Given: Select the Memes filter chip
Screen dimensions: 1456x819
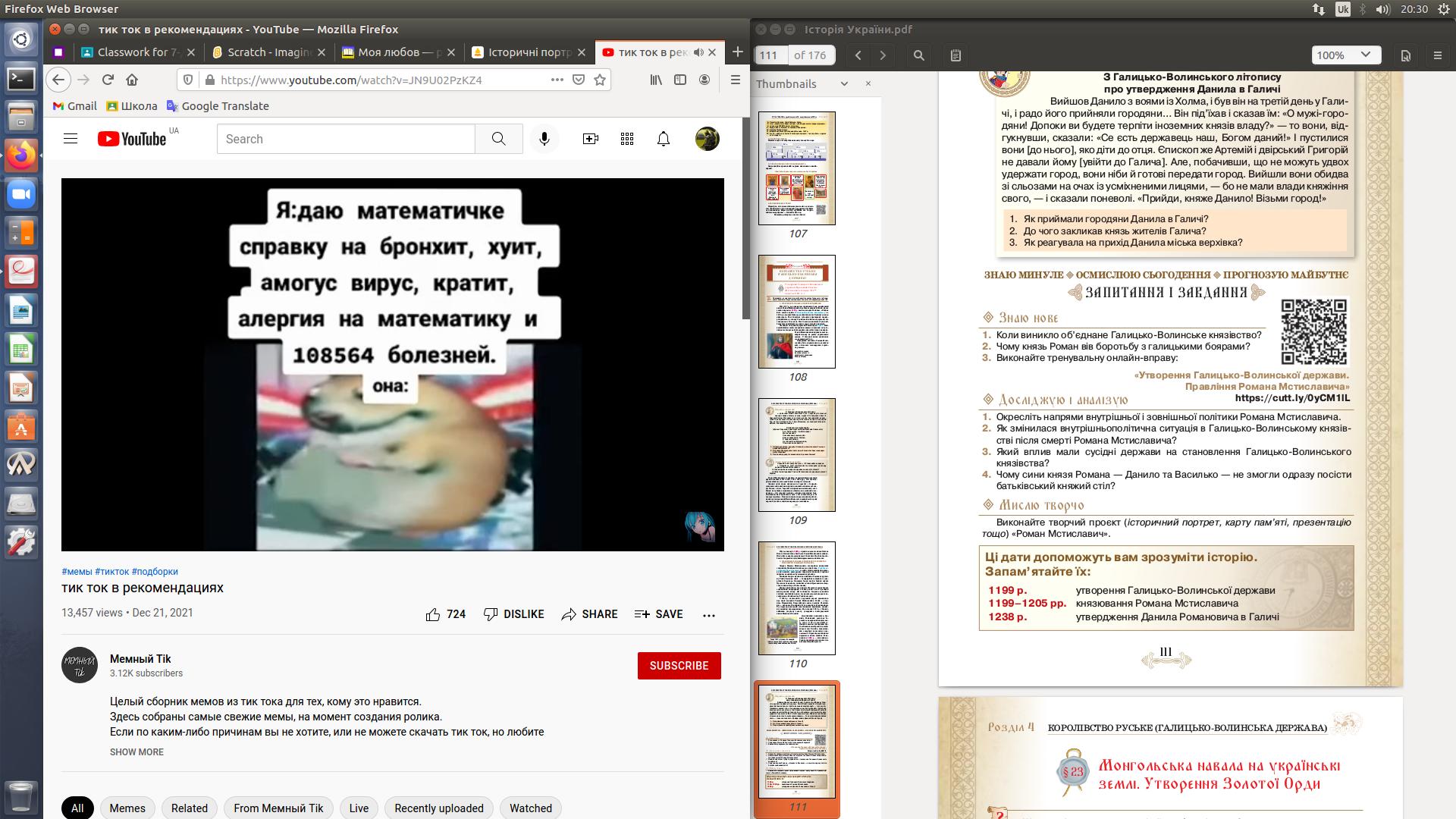Looking at the screenshot, I should coord(127,808).
